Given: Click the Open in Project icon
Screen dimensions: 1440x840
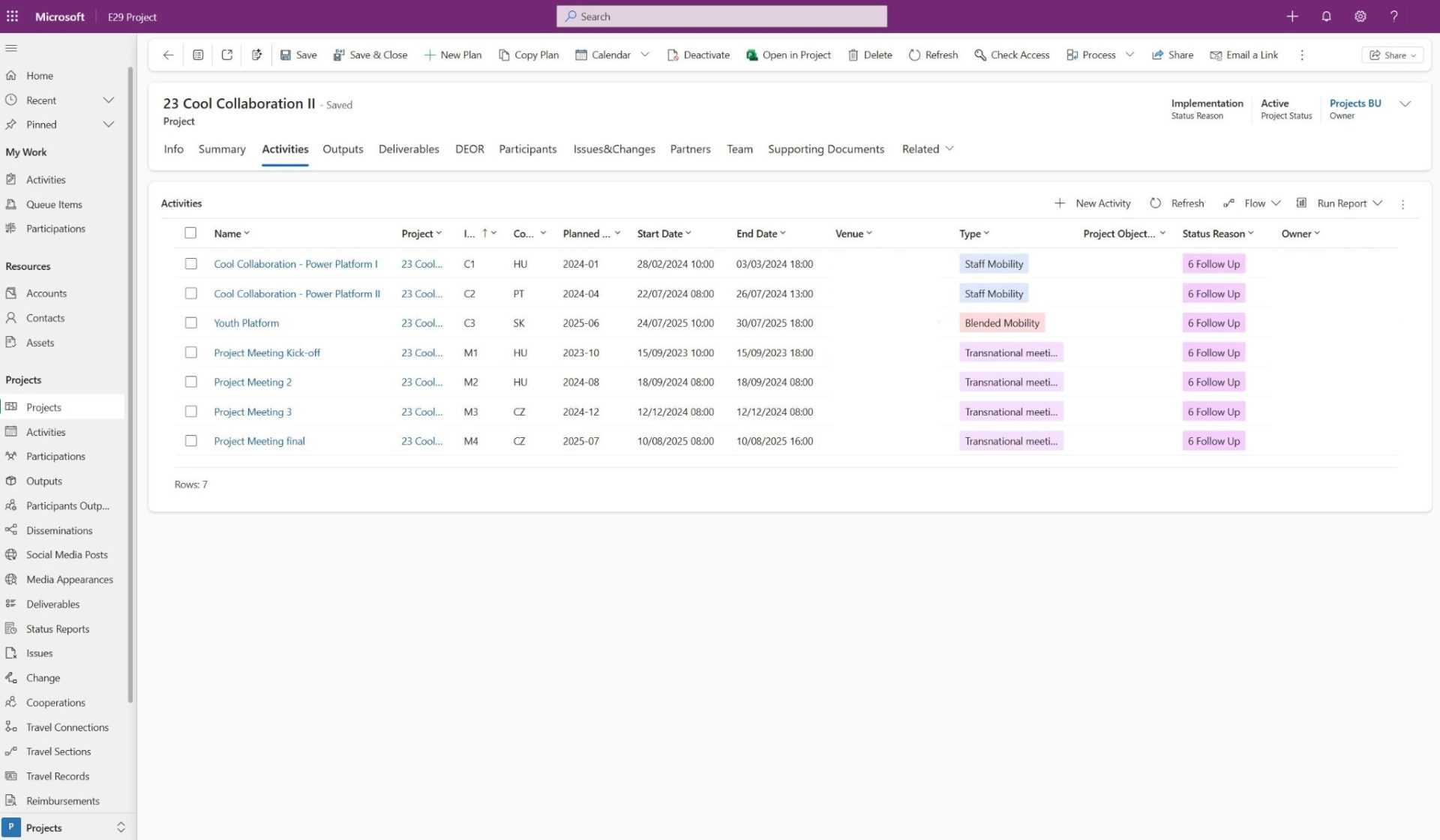Looking at the screenshot, I should click(751, 55).
